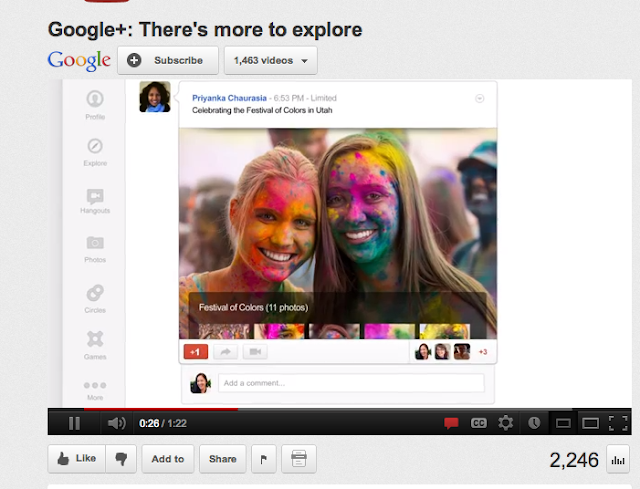Open the interactive transcript icon
The image size is (640, 489).
coord(299,459)
